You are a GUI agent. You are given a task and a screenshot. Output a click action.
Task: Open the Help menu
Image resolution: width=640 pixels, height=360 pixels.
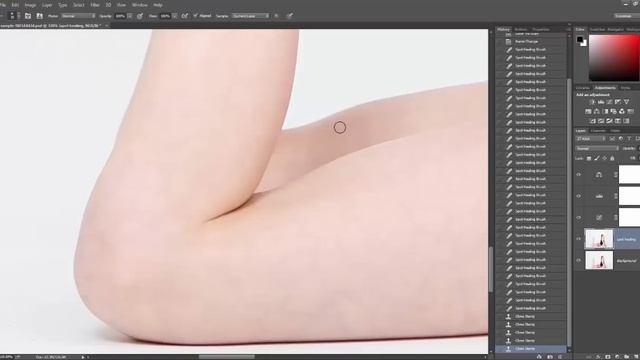pyautogui.click(x=158, y=5)
